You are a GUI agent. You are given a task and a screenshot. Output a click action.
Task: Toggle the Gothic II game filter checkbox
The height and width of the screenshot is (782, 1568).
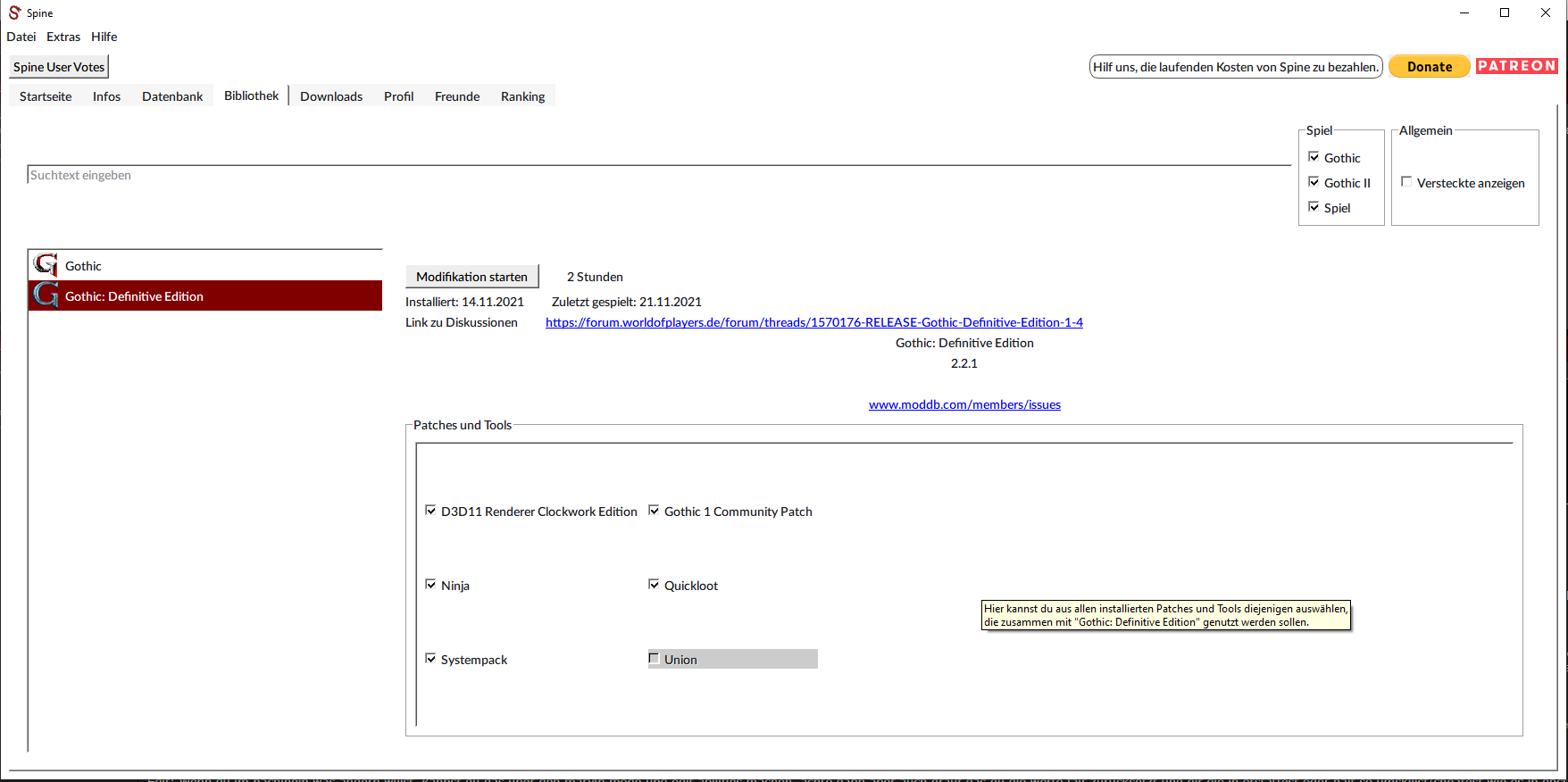[x=1314, y=182]
